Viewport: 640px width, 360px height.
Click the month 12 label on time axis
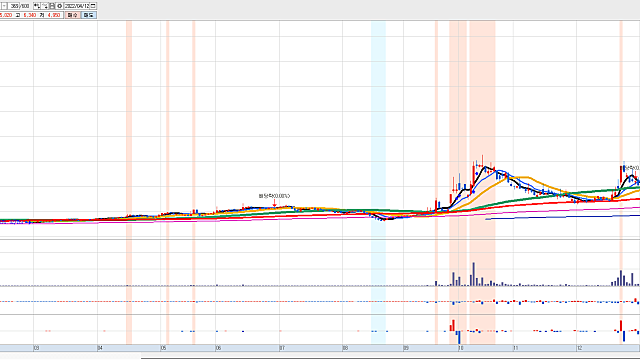tap(579, 348)
